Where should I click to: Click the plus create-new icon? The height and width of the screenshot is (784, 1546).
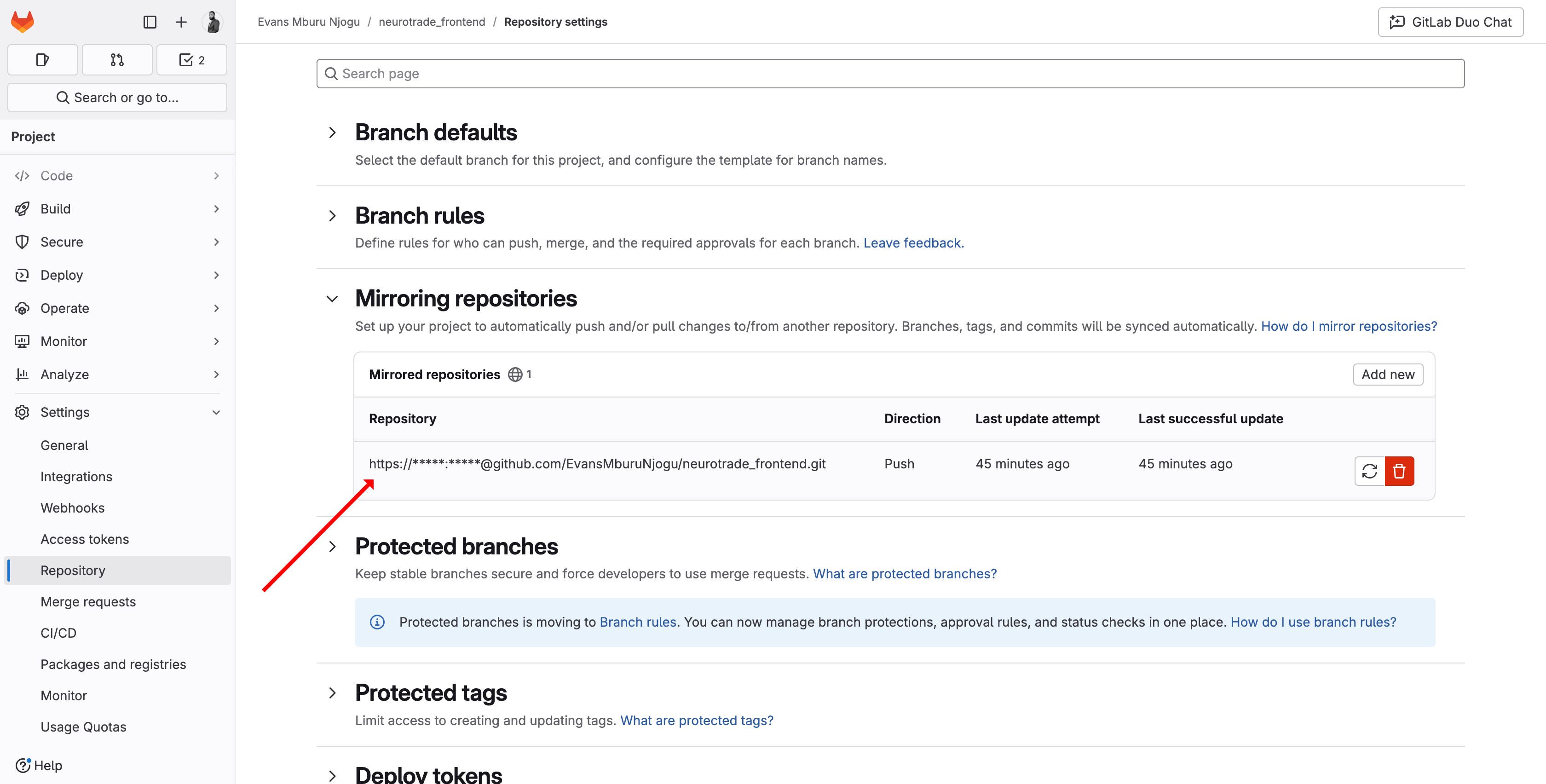181,22
